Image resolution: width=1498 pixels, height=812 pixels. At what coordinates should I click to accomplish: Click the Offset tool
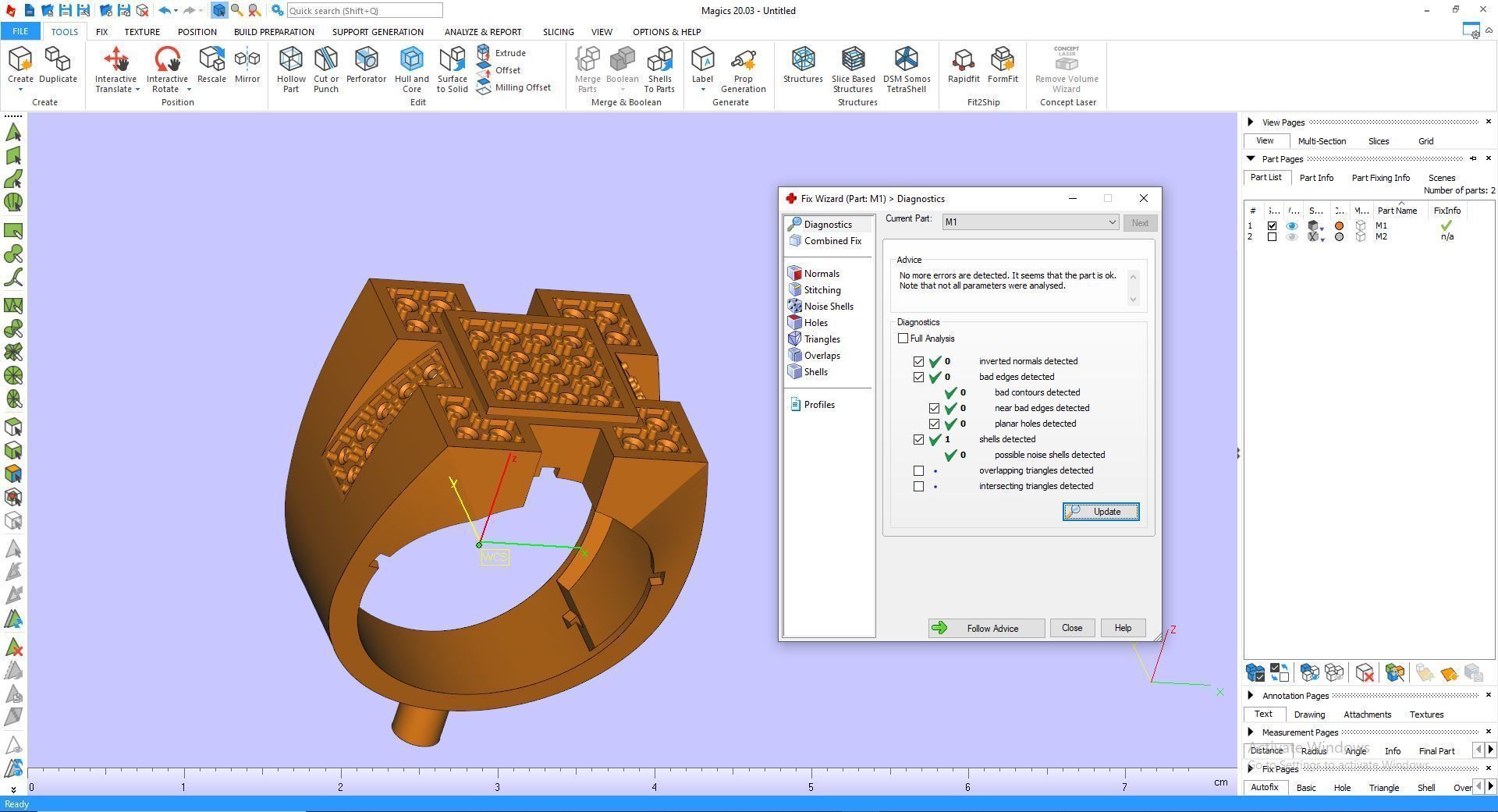[499, 70]
